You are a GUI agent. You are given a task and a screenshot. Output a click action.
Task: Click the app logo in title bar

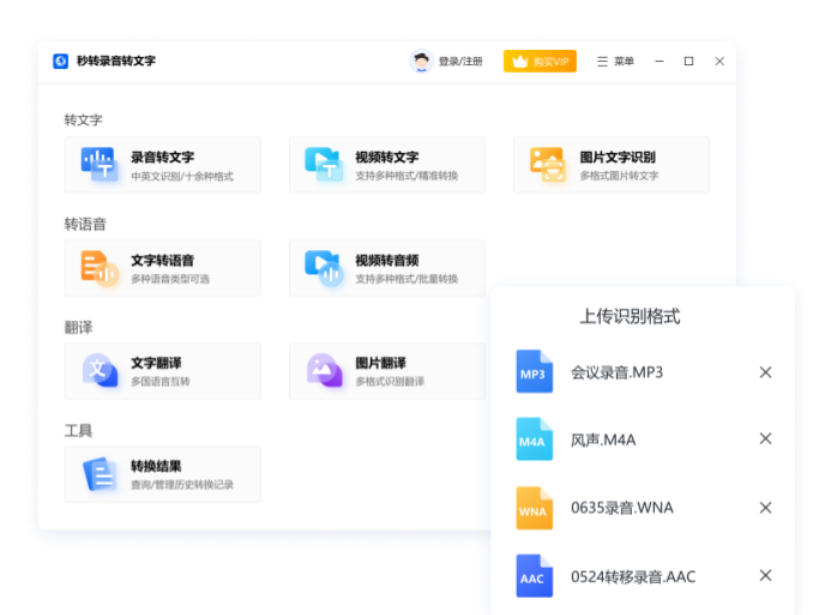(x=61, y=61)
